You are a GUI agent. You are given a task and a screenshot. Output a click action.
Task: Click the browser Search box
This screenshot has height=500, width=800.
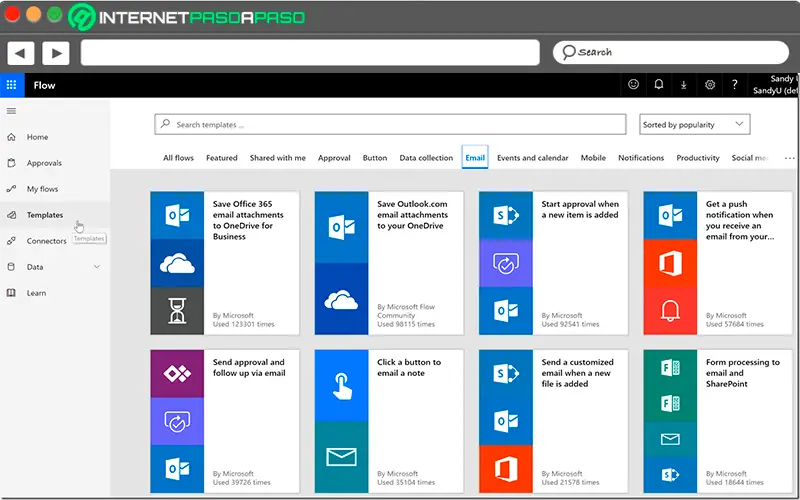[x=670, y=53]
